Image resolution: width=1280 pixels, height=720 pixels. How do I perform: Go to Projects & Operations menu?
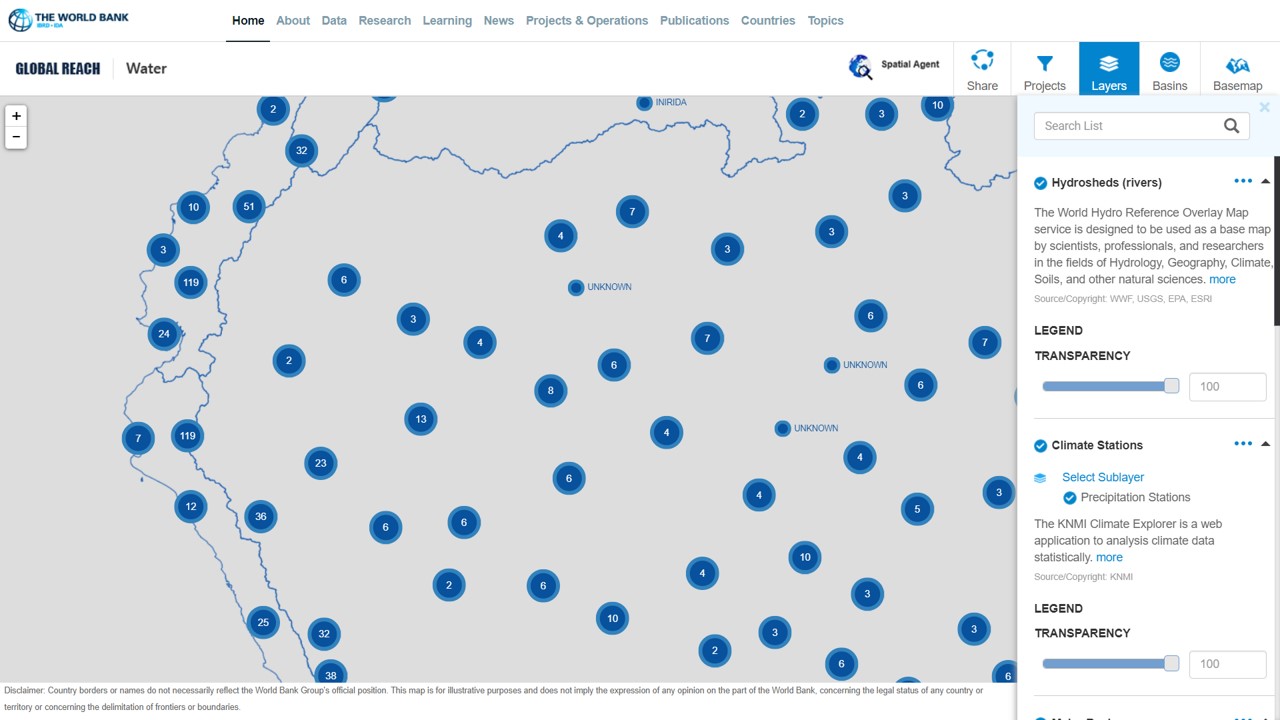(586, 20)
